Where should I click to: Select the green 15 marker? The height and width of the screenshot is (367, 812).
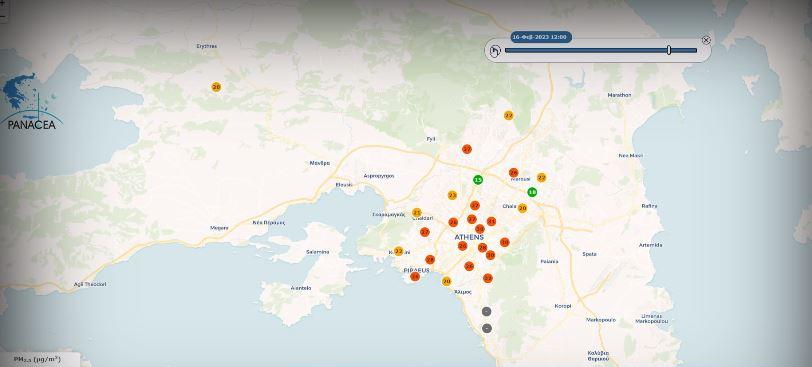click(x=478, y=180)
